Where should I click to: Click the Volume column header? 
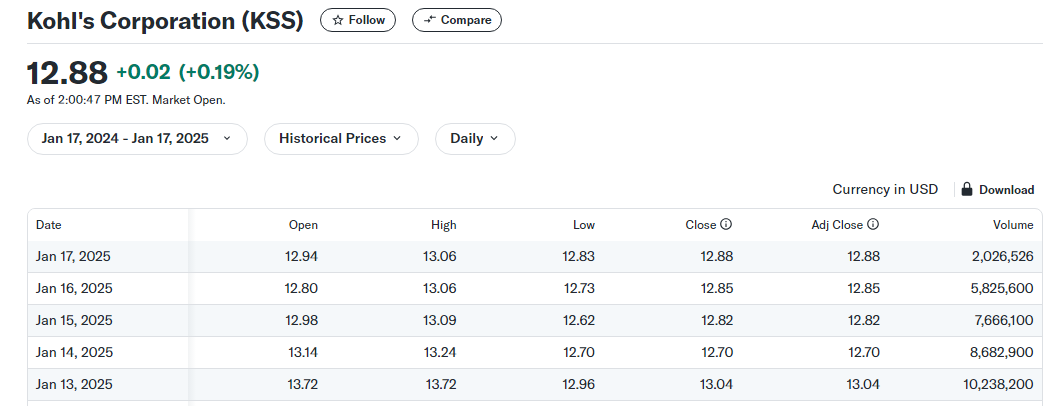[x=1015, y=225]
